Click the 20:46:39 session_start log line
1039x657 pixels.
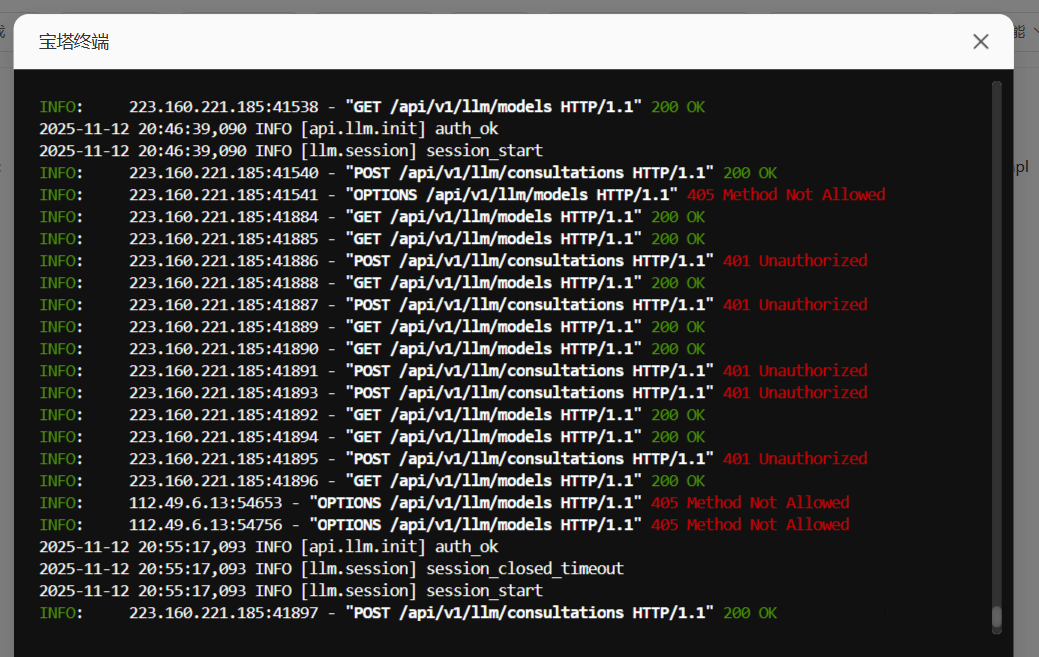pos(290,150)
